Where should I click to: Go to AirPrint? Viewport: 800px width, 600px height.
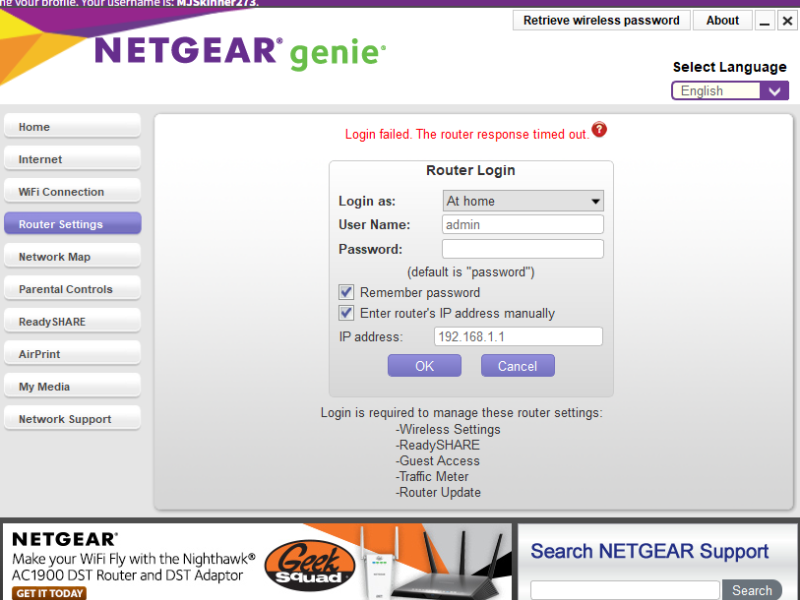[72, 354]
